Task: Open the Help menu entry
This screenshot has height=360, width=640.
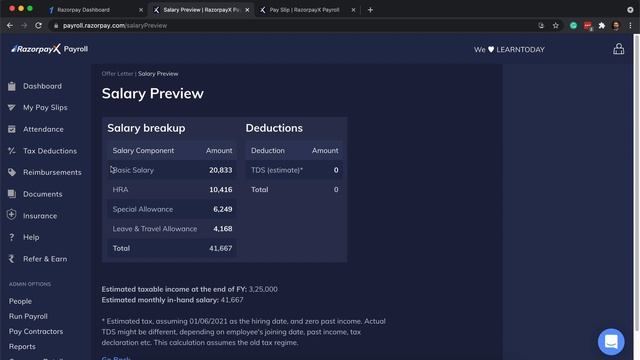Action: coord(31,237)
